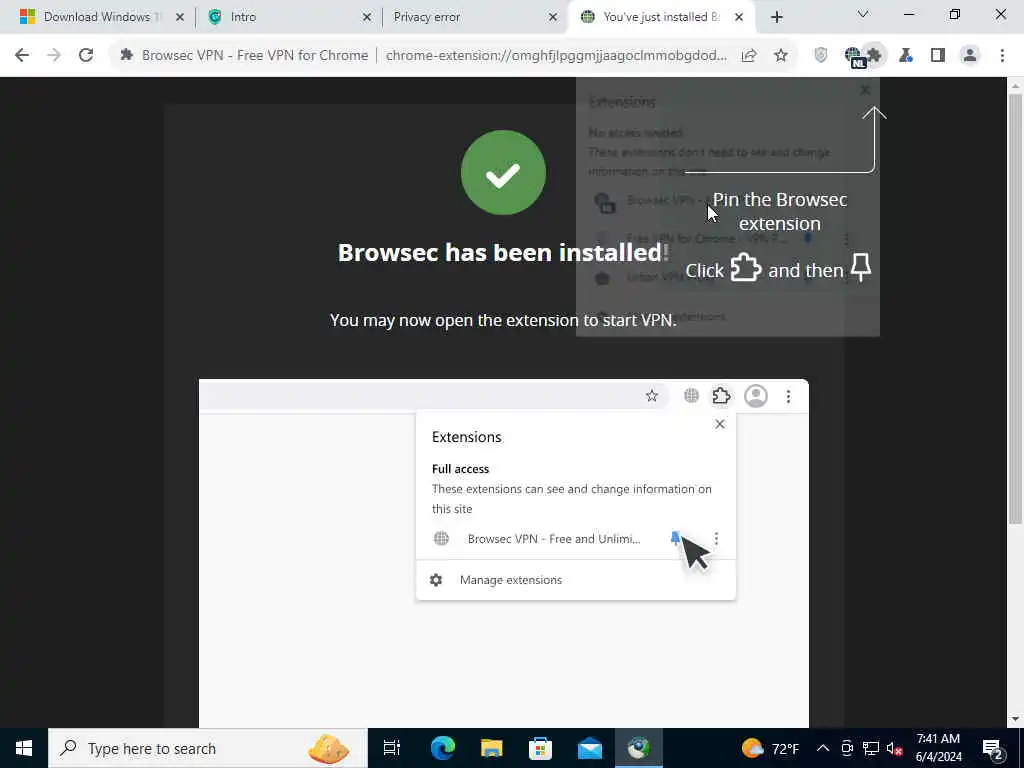This screenshot has width=1024, height=768.
Task: Open the Chrome profile avatar
Action: click(970, 56)
